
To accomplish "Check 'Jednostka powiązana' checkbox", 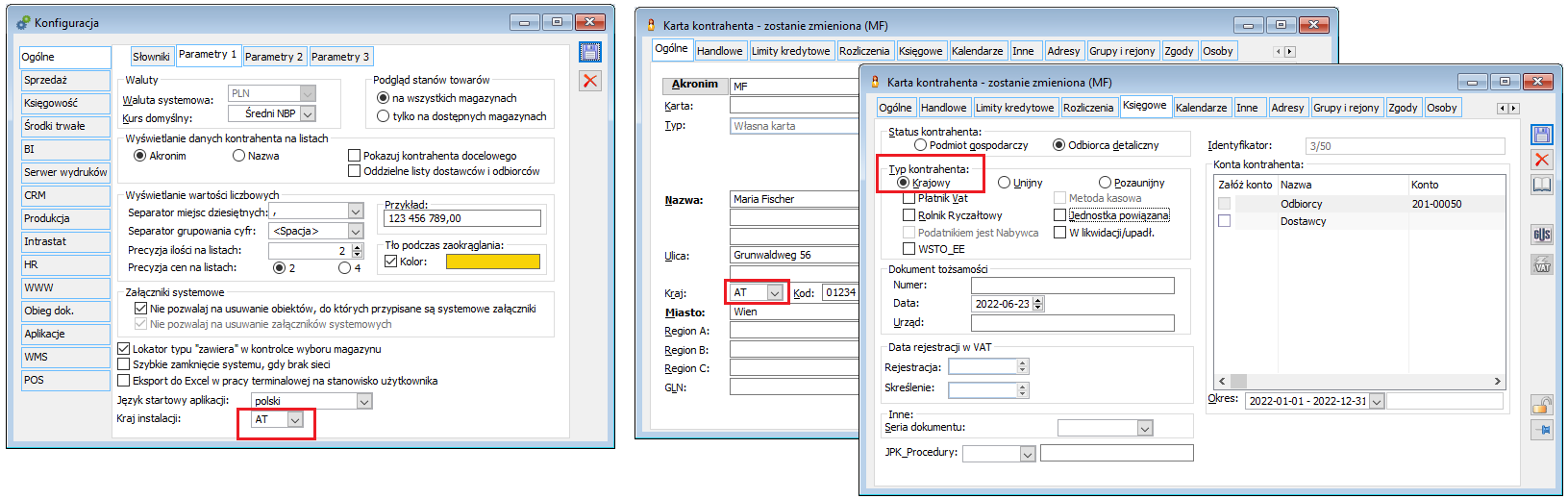I will coord(1059,215).
